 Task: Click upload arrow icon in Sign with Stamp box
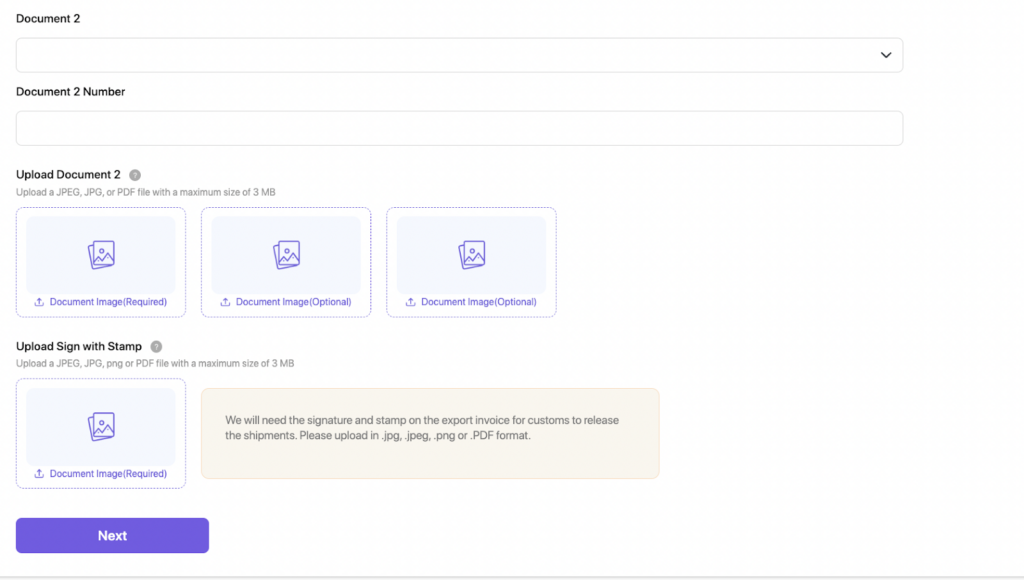point(40,474)
